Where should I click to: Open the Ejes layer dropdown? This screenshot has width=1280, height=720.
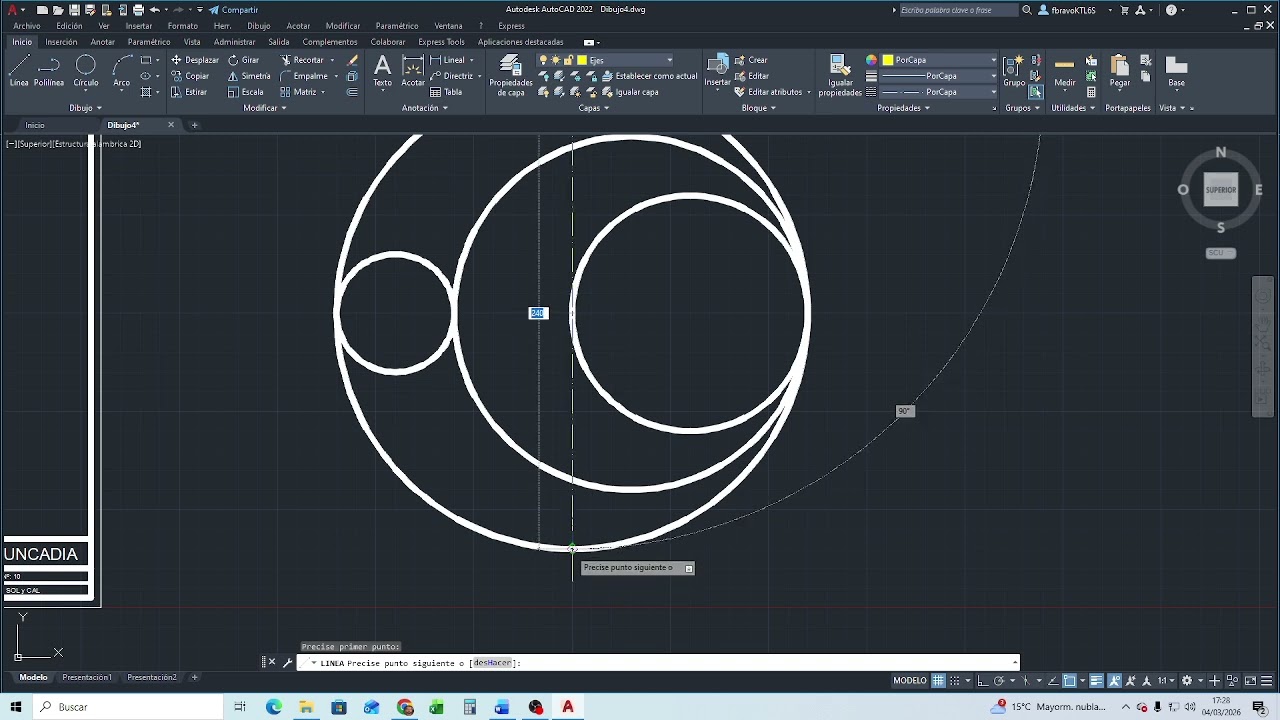tap(669, 60)
